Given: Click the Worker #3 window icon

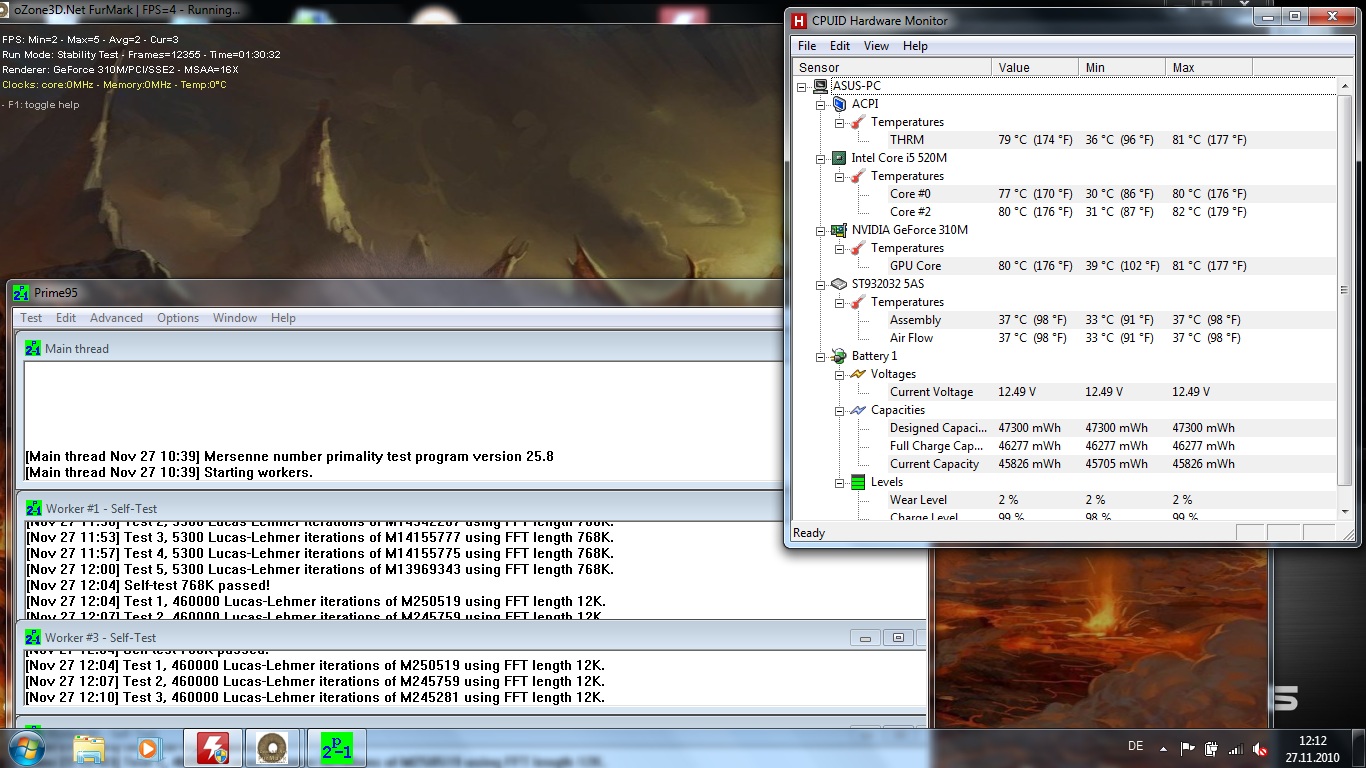Looking at the screenshot, I should pyautogui.click(x=33, y=638).
